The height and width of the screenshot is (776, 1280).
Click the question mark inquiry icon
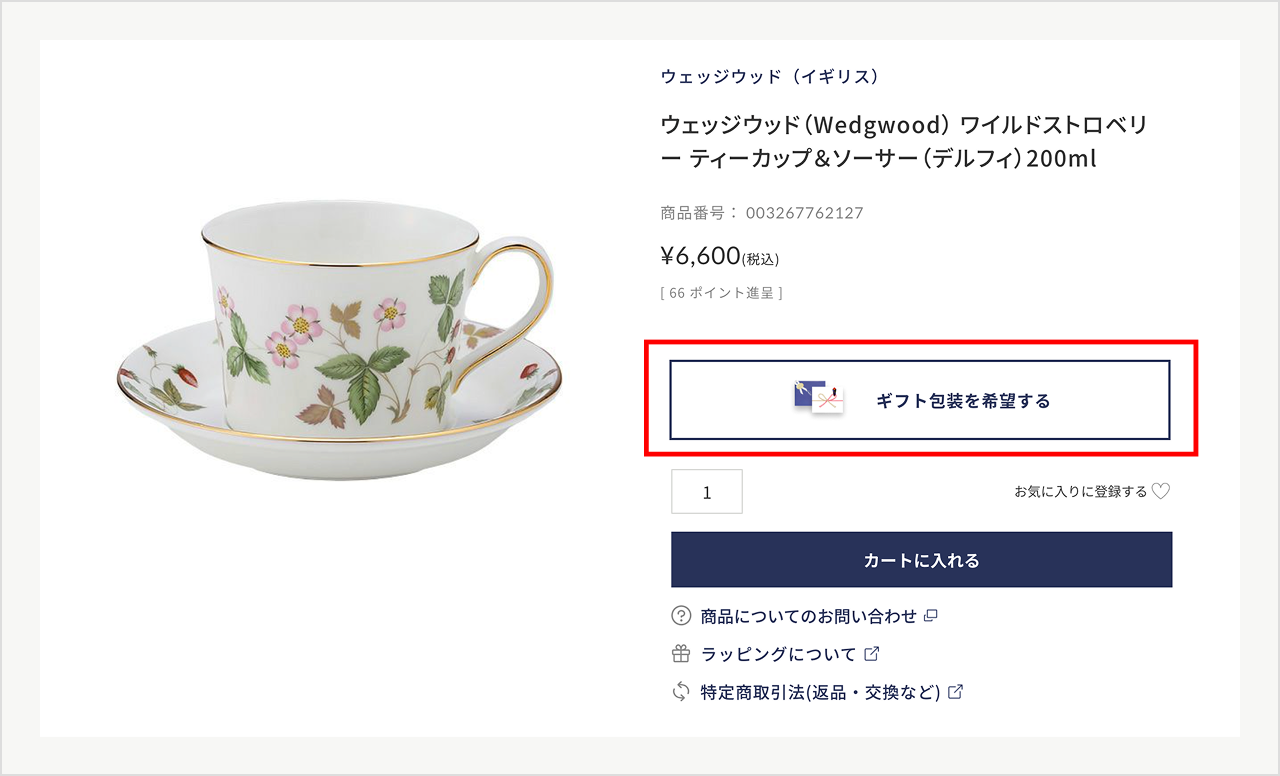[681, 616]
